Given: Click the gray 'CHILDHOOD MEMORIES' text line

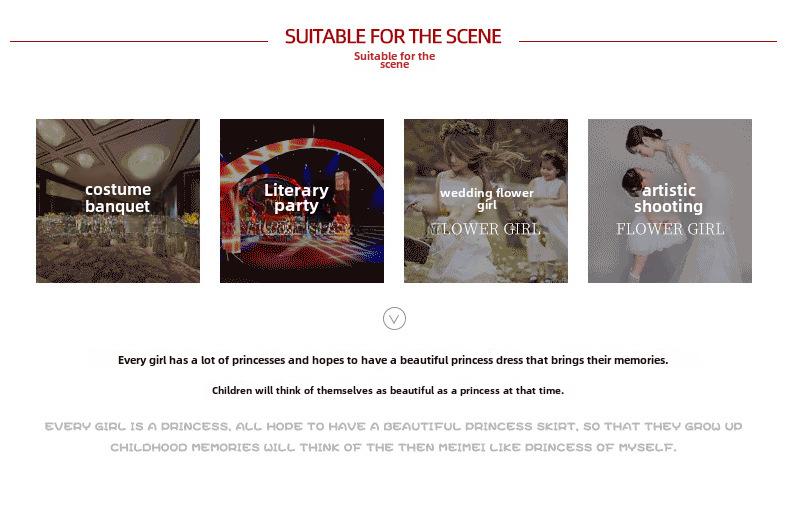Looking at the screenshot, I should [x=393, y=447].
